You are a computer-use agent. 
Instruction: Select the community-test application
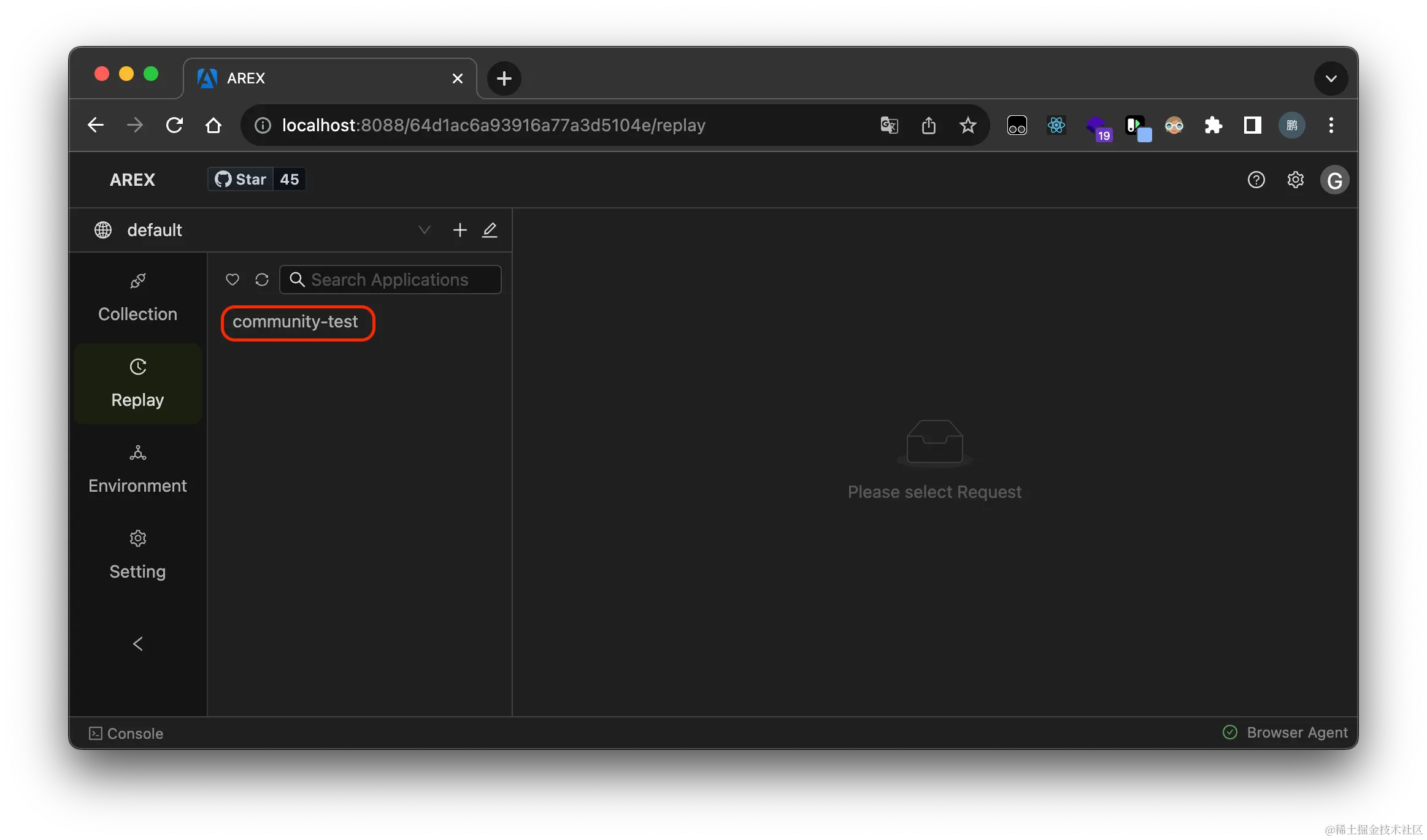click(x=295, y=322)
